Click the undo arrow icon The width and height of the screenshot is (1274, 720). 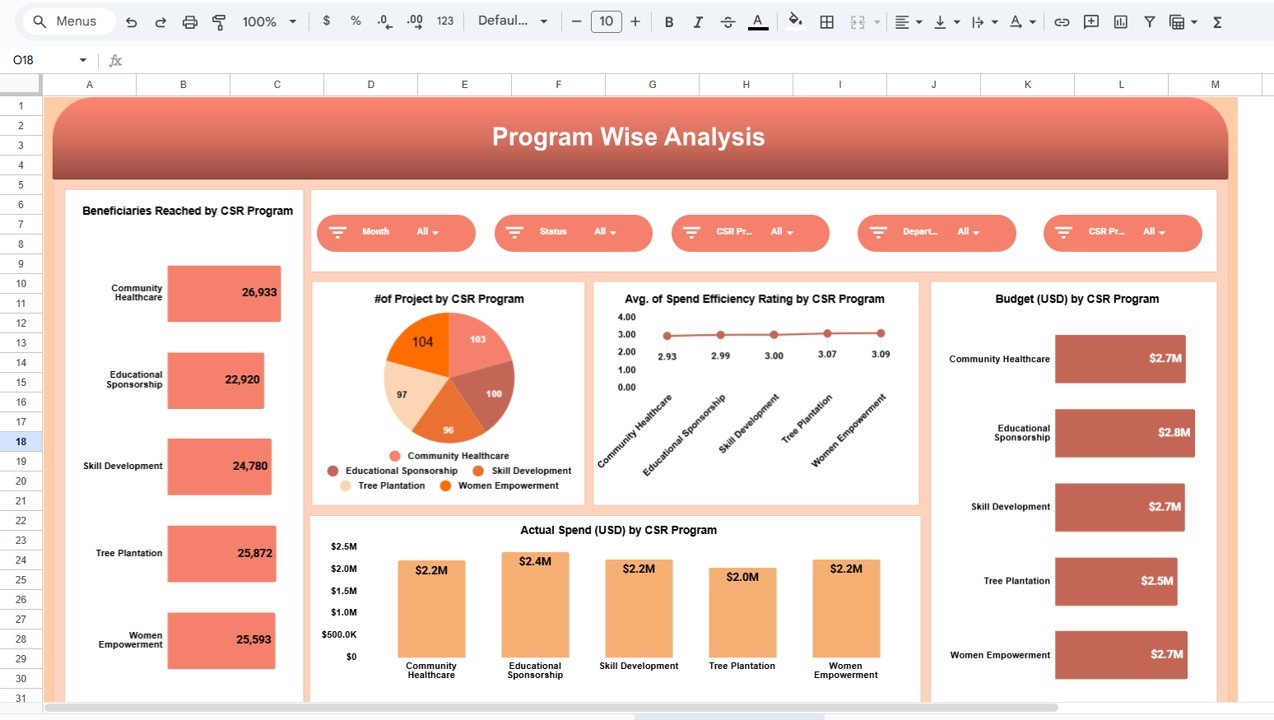pyautogui.click(x=132, y=21)
